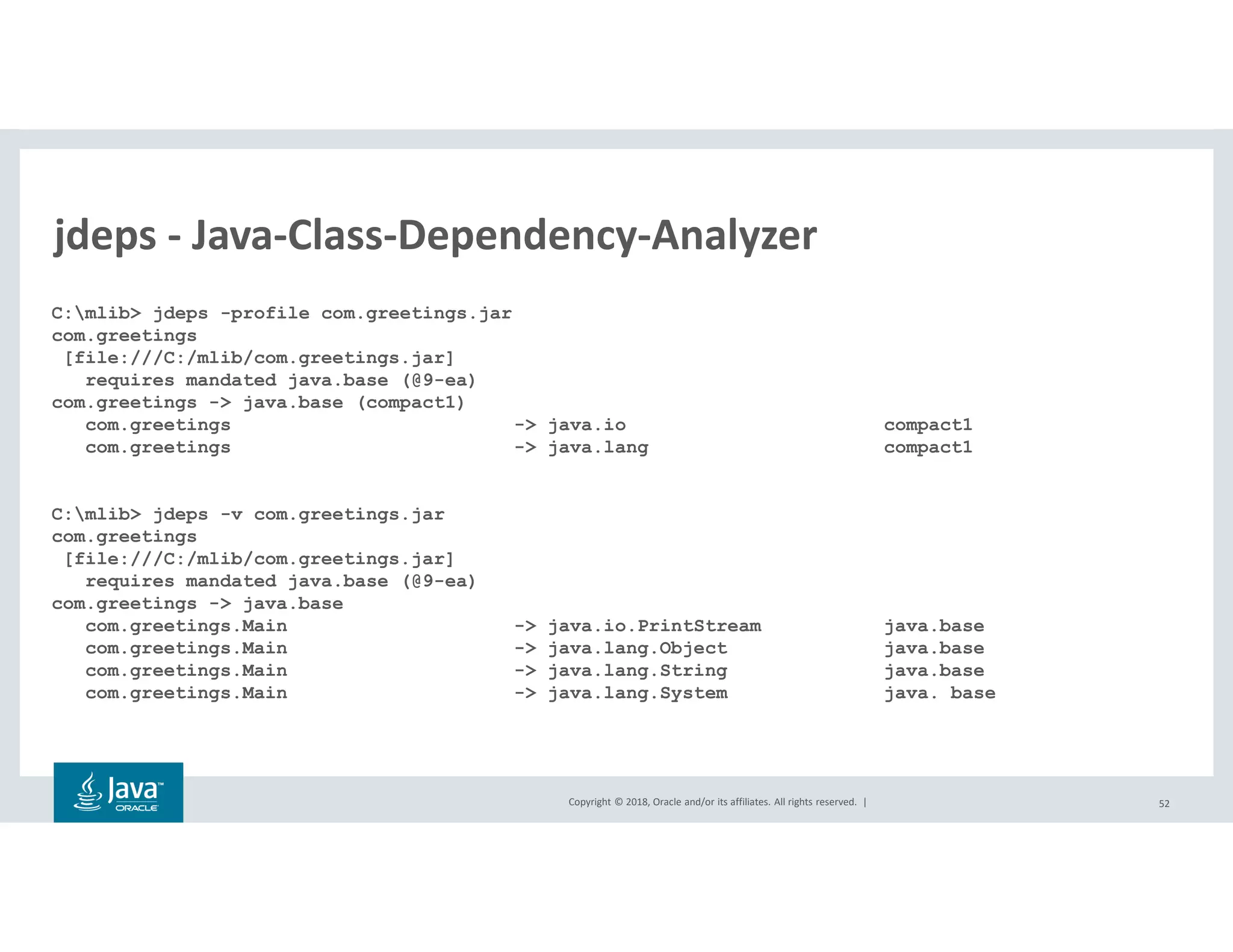Image resolution: width=1233 pixels, height=952 pixels.
Task: Click the second compact1 profile label
Action: click(x=928, y=448)
